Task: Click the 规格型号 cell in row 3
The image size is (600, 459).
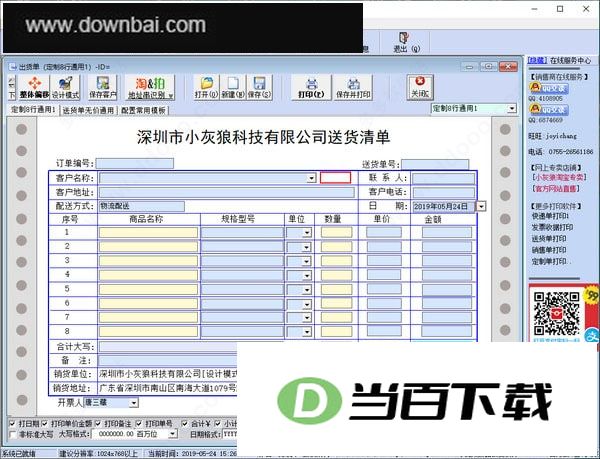Action: tap(242, 261)
